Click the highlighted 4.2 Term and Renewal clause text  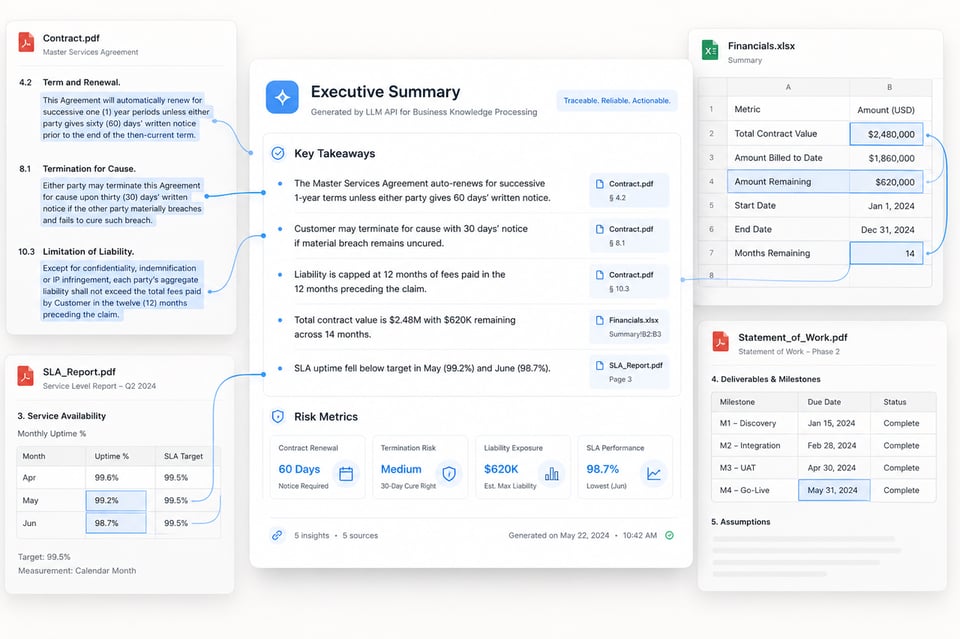click(126, 118)
